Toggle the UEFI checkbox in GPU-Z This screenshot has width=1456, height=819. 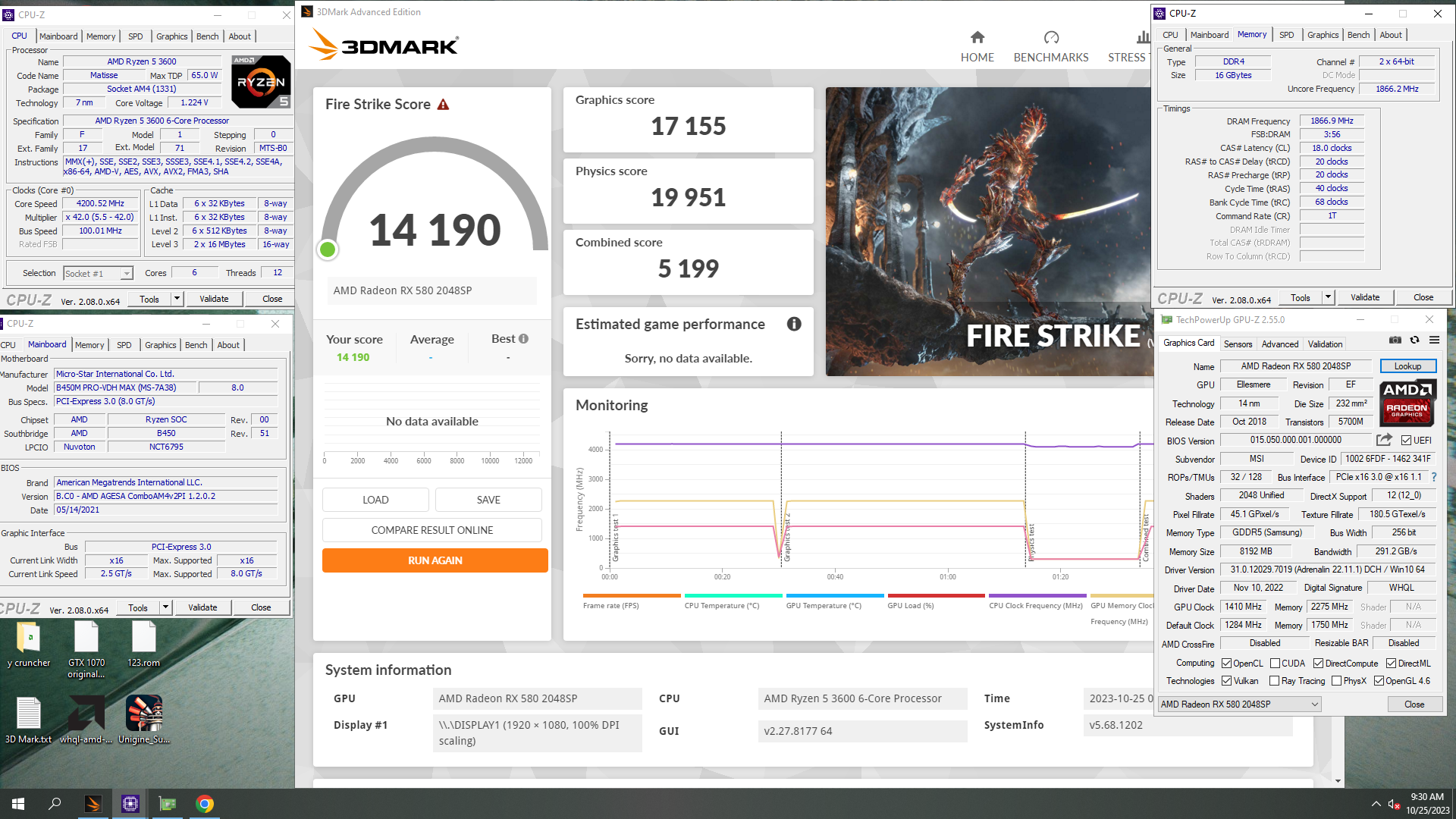click(1406, 440)
